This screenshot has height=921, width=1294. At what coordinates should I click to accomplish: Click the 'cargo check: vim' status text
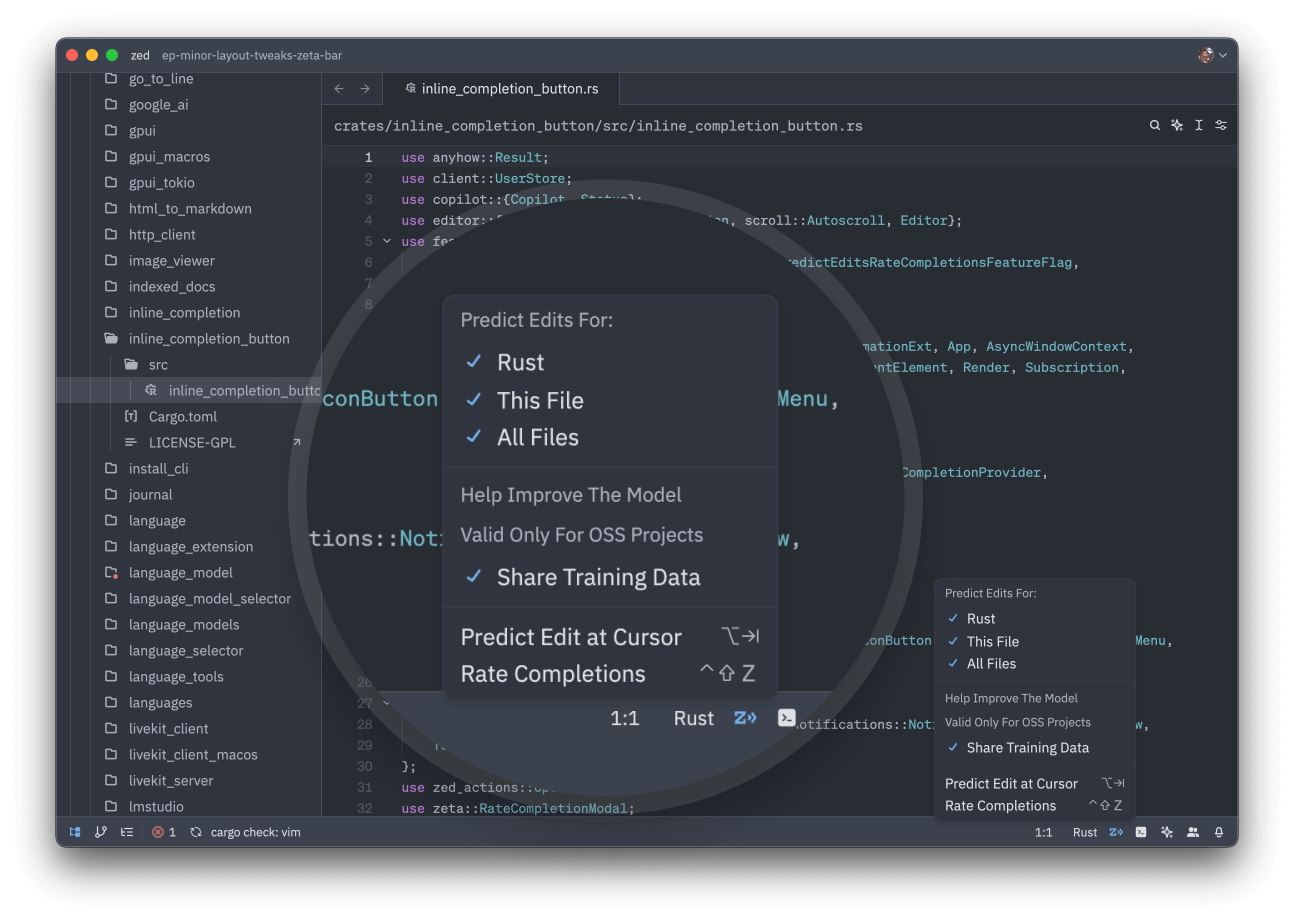pos(255,832)
